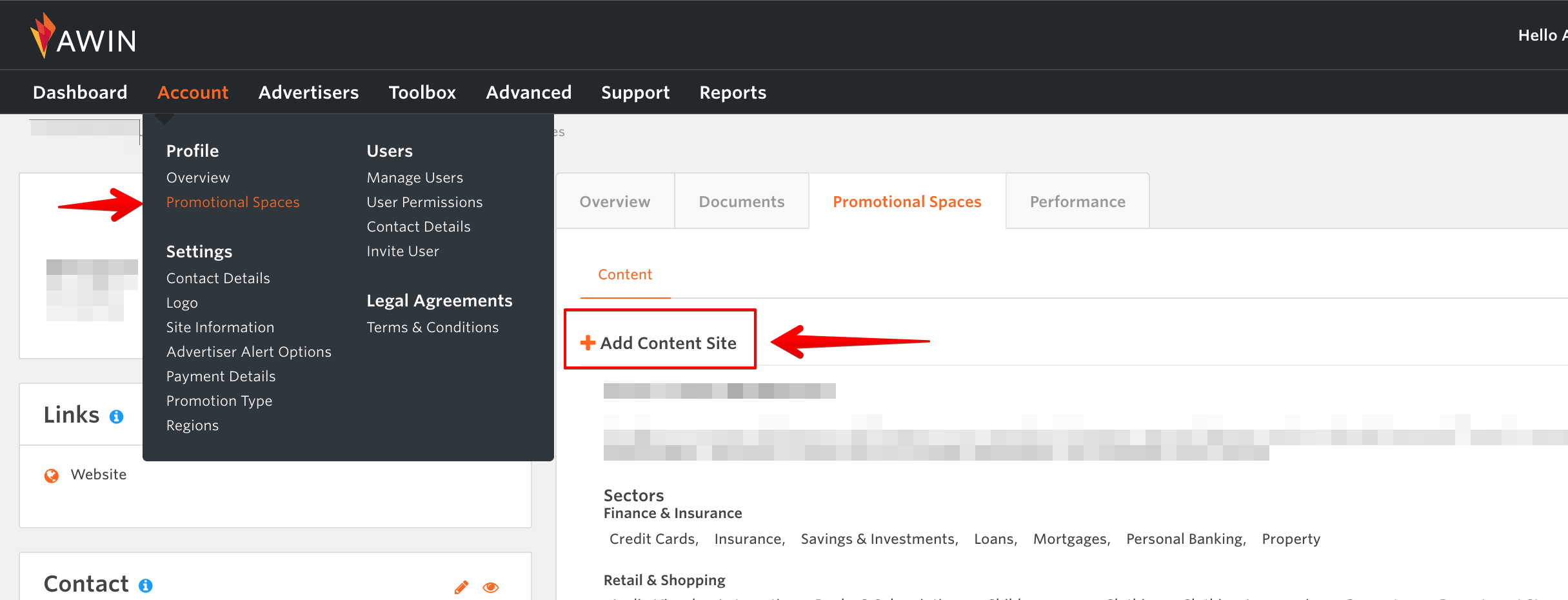Open Terms & Conditions under Legal Agreements

pyautogui.click(x=432, y=327)
